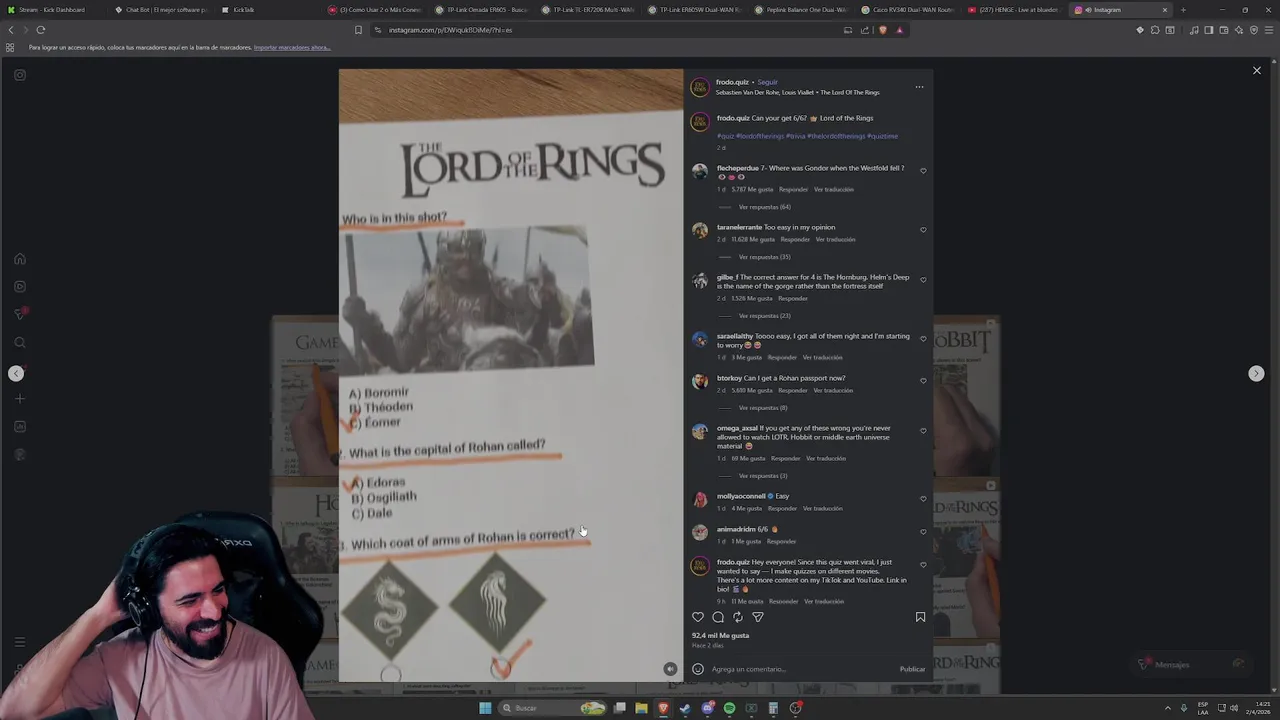Switch to the Chat Bot browser tab
This screenshot has width=1280, height=720.
pos(161,10)
